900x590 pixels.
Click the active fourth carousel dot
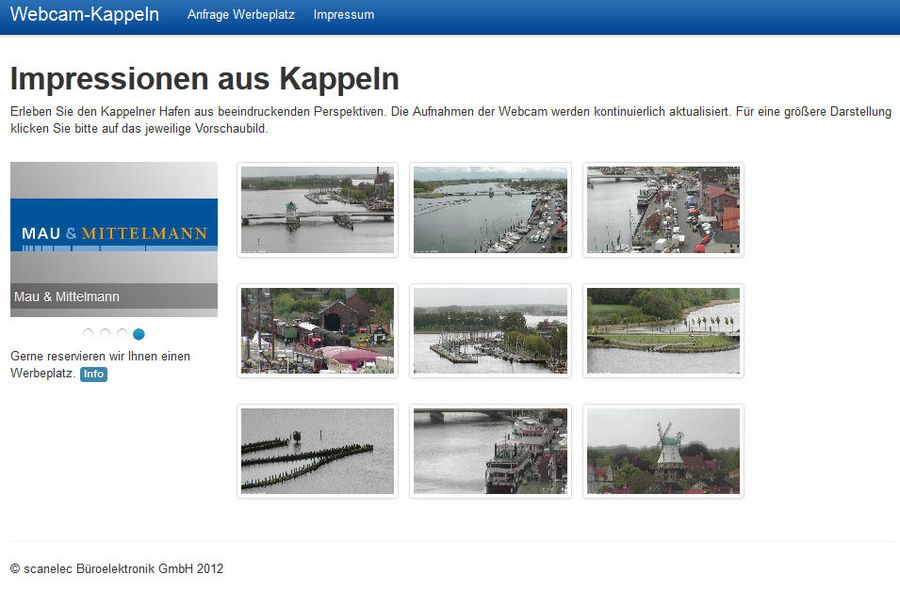tap(139, 334)
